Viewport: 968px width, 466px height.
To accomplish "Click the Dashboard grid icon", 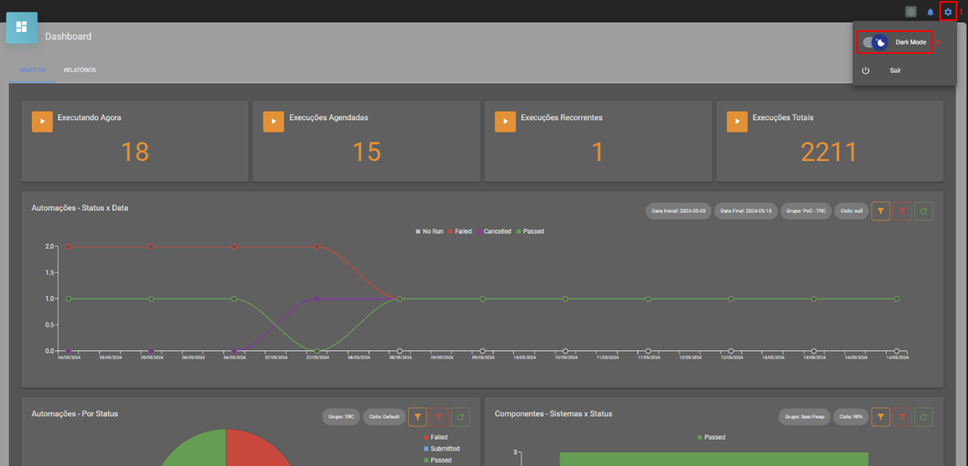I will [x=22, y=27].
